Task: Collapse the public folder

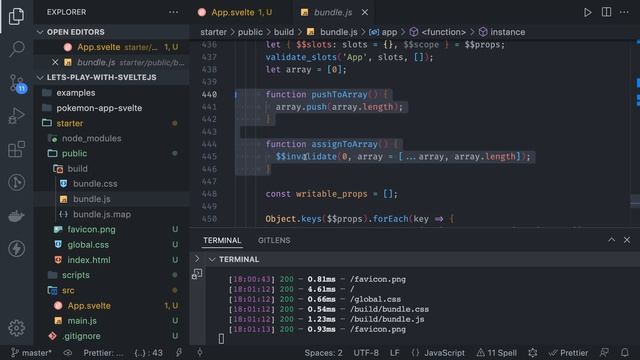Action: click(x=74, y=153)
